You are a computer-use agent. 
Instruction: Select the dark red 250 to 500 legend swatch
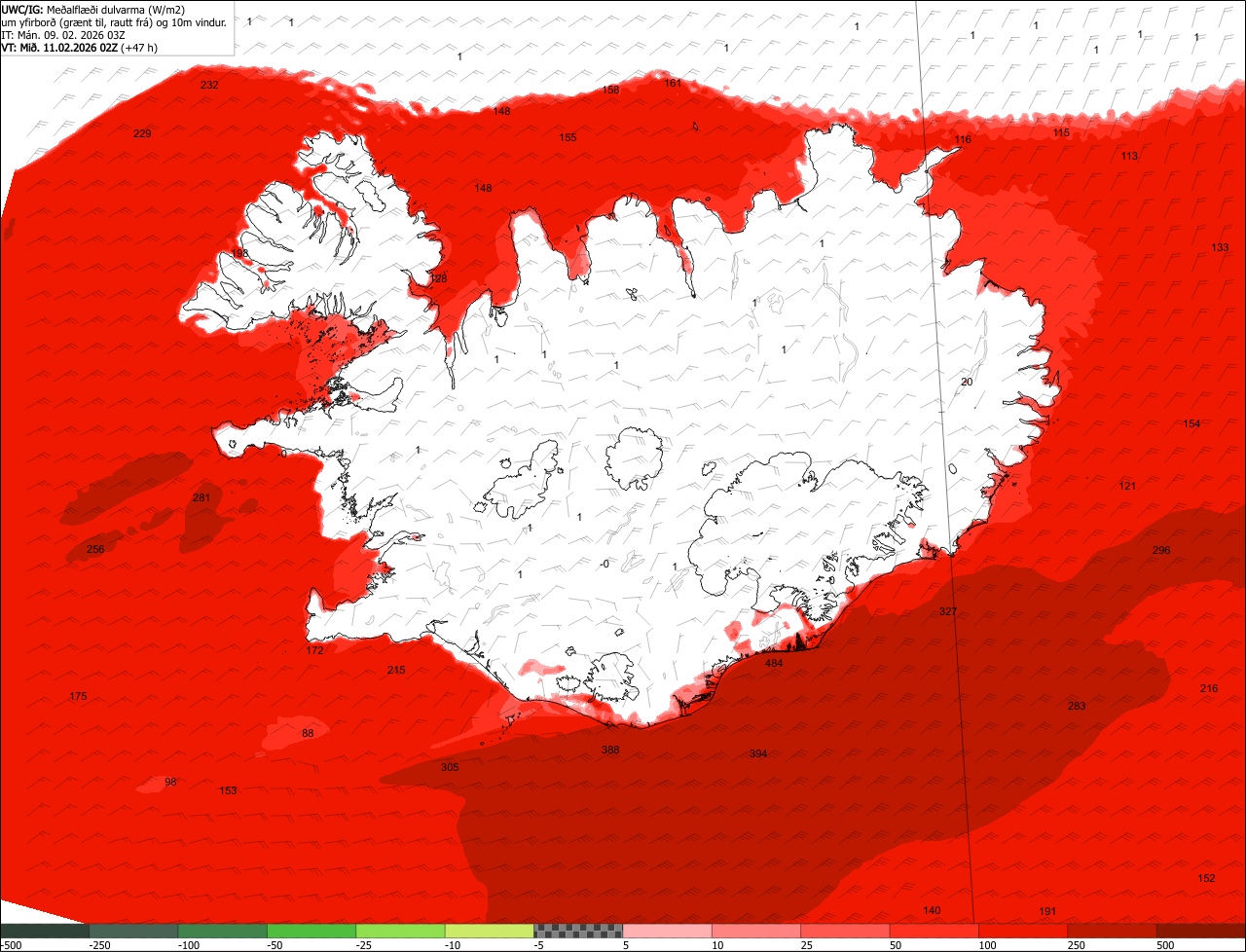click(x=1112, y=931)
